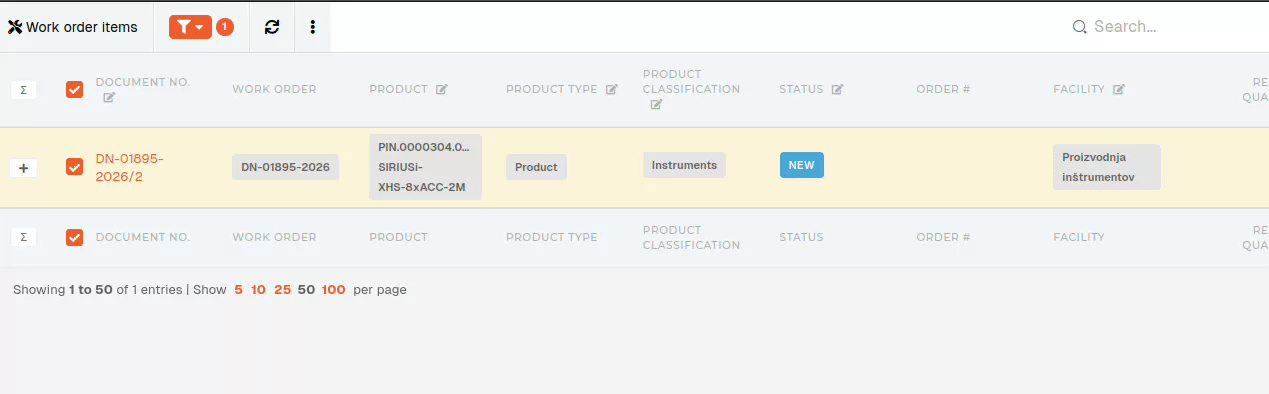Show 25 entries per page

point(282,290)
